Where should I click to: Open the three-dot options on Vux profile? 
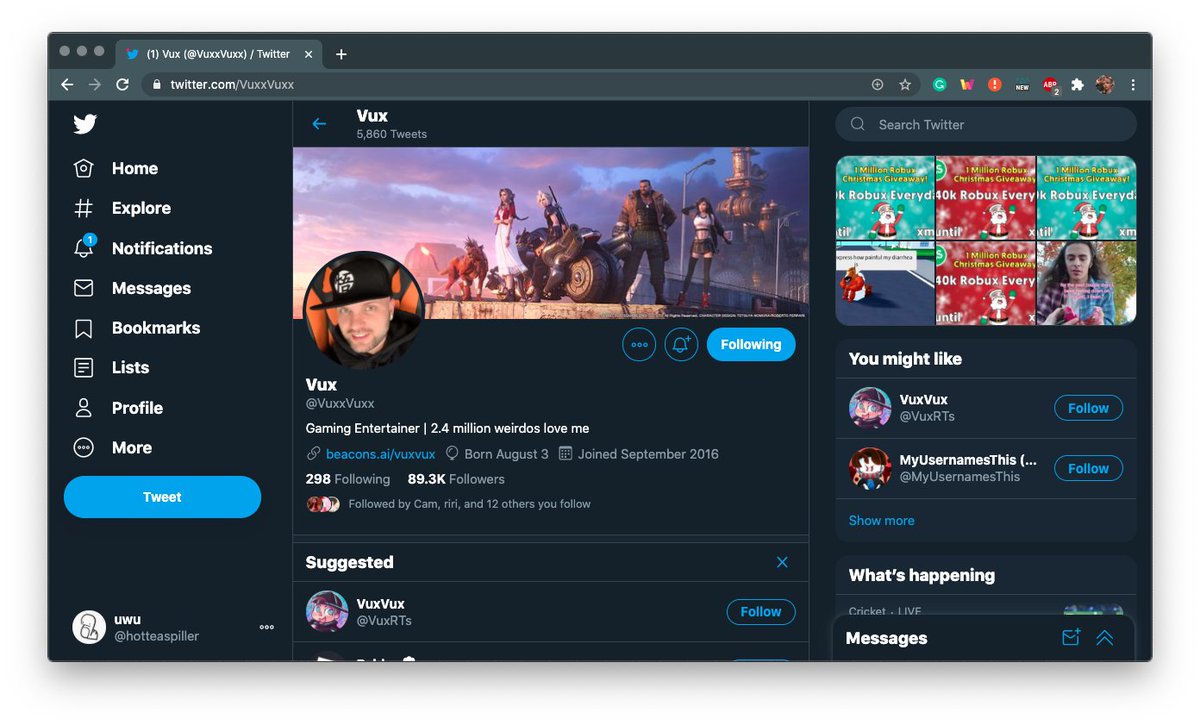pyautogui.click(x=639, y=345)
